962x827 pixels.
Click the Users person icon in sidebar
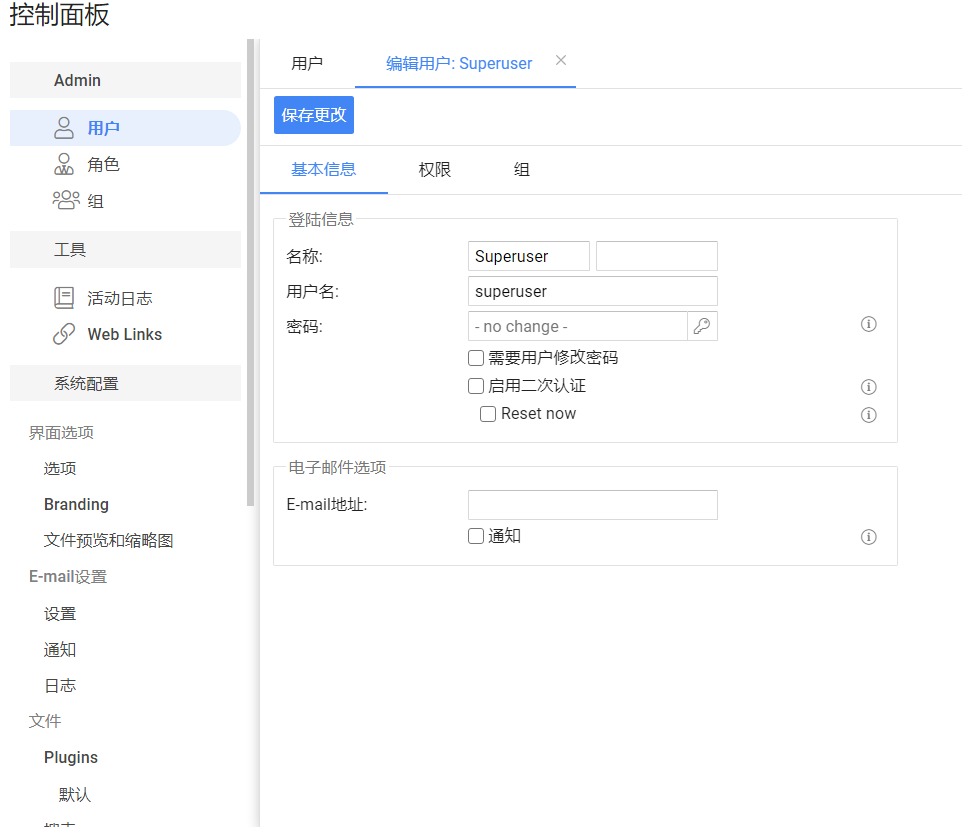[x=64, y=128]
